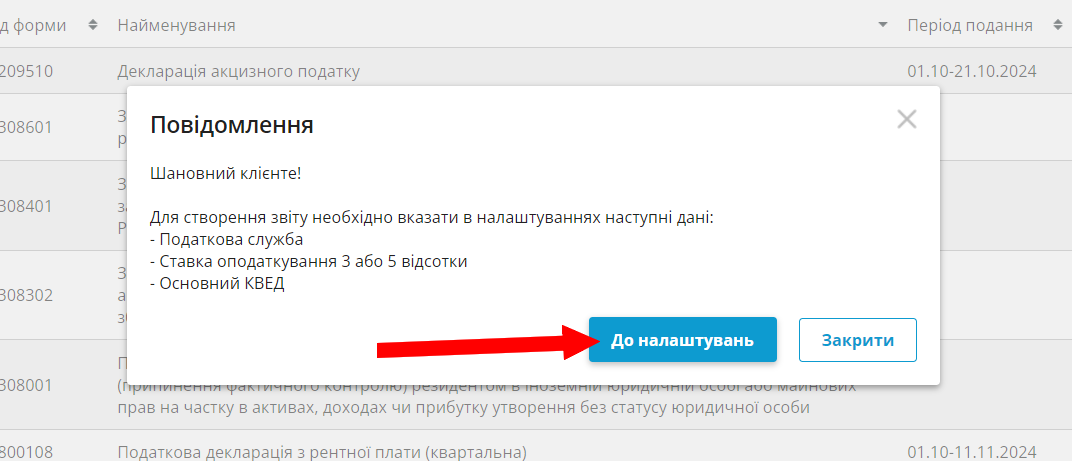Click form code 308401
Viewport: 1072px width, 461px height.
(26, 206)
